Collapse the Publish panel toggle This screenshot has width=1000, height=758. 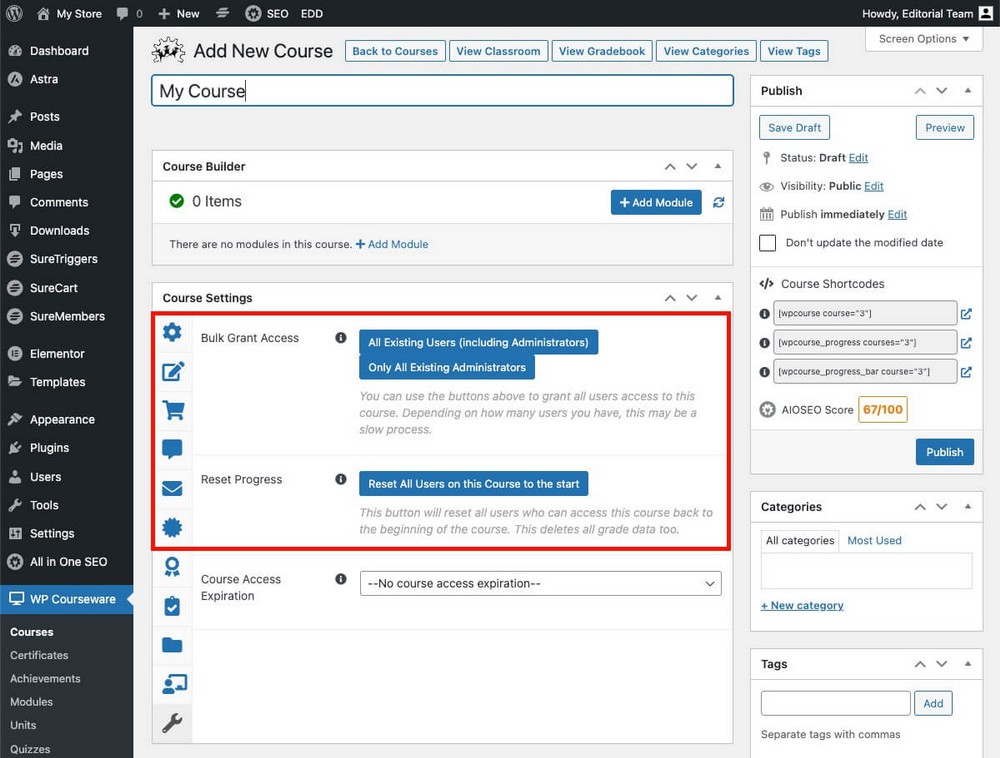[967, 91]
